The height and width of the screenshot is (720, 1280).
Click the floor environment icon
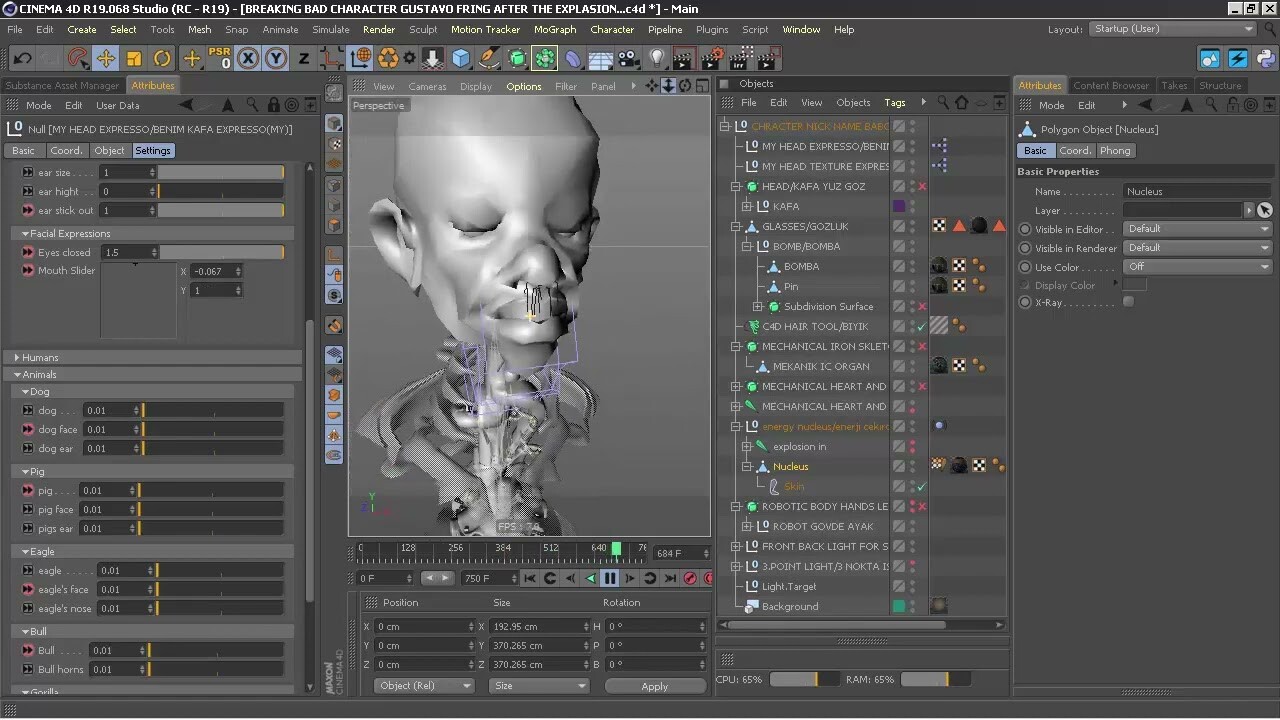pos(601,59)
